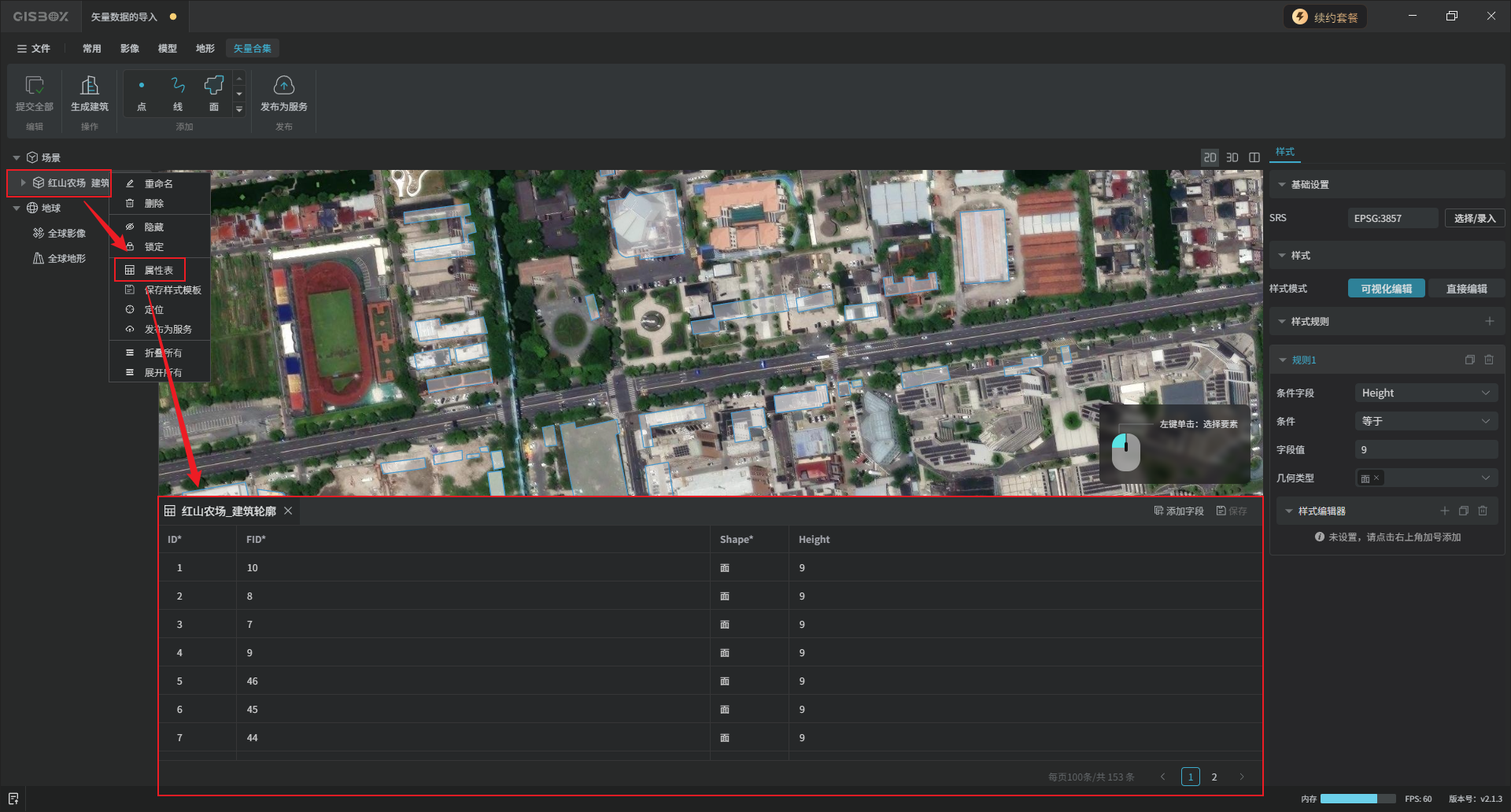Click the Publish as Service (发布为服务) toolbar icon

tap(283, 86)
